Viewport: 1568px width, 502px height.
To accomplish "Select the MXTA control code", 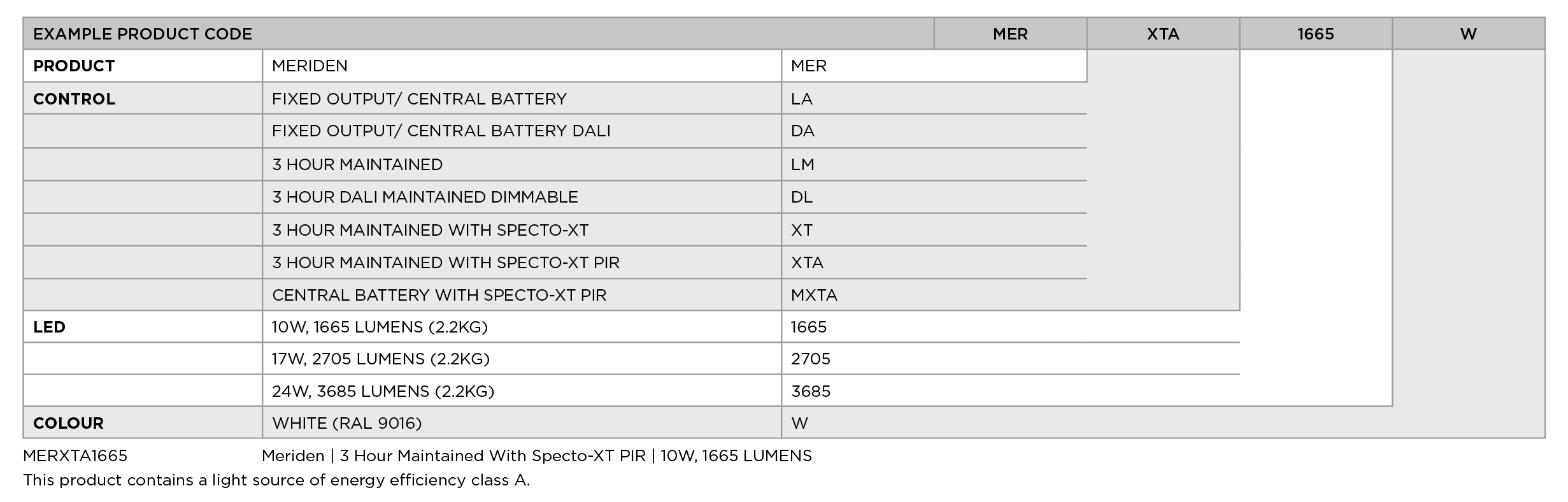I will tap(814, 296).
